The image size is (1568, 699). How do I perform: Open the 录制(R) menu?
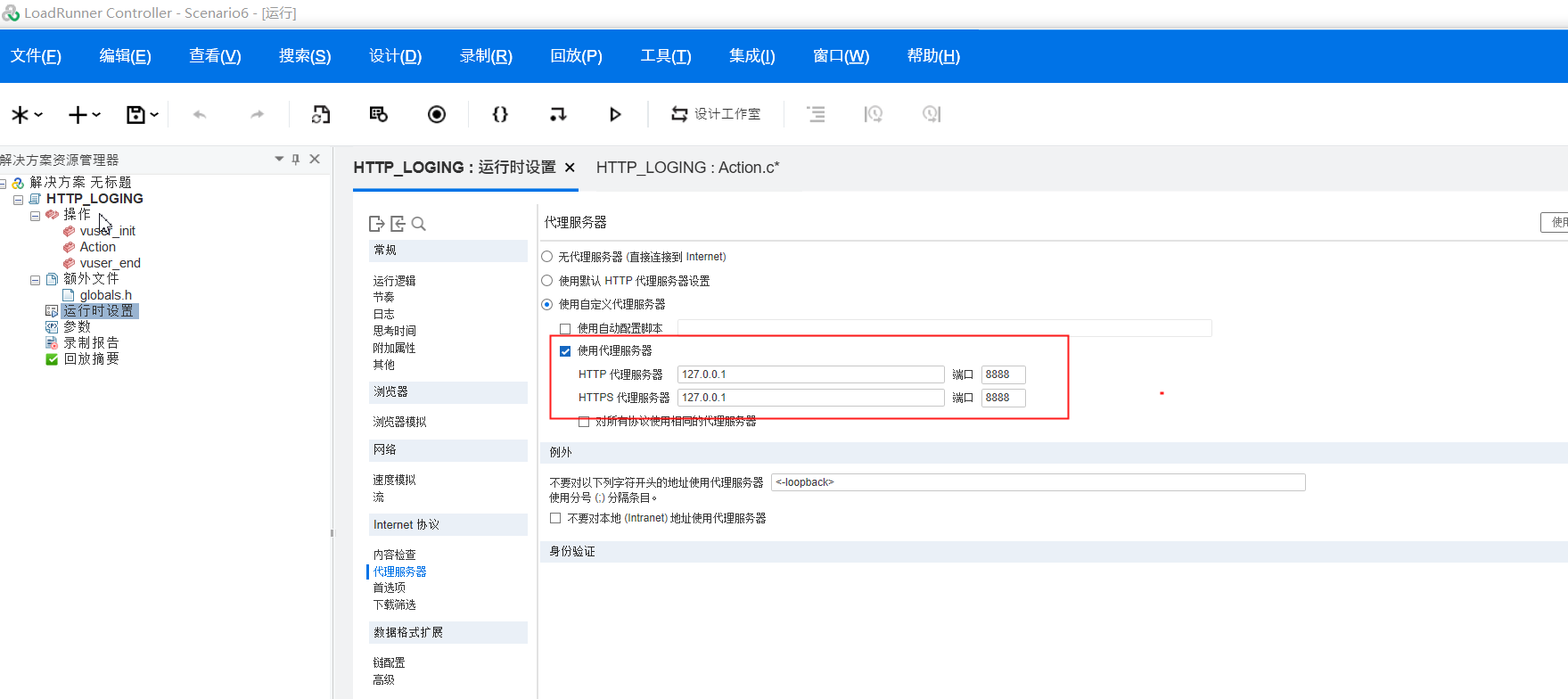486,56
